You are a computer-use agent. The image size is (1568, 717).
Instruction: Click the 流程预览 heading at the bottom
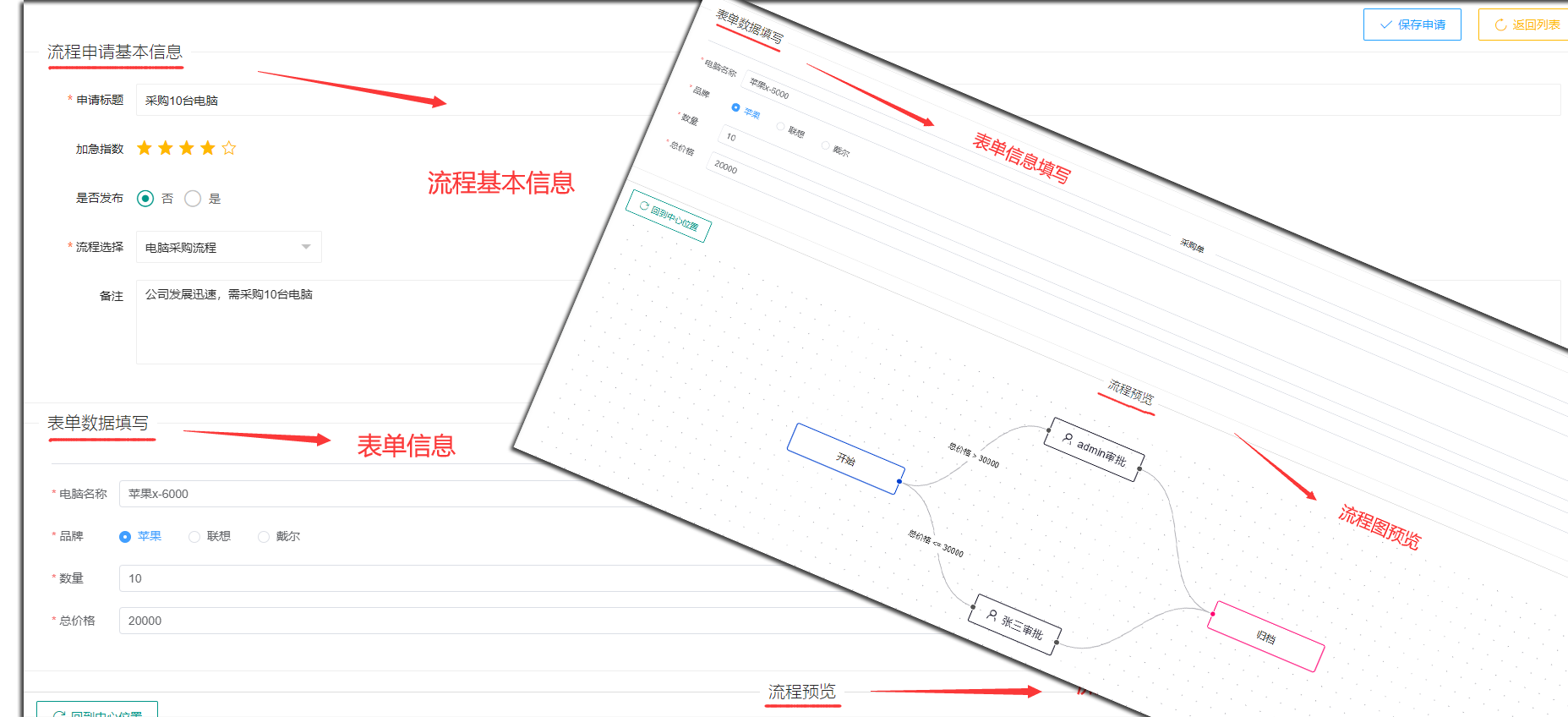tap(801, 692)
